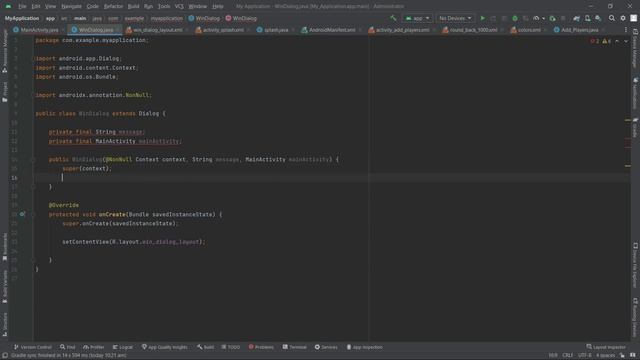Click the override gutter icon beside onCreate

click(x=22, y=214)
